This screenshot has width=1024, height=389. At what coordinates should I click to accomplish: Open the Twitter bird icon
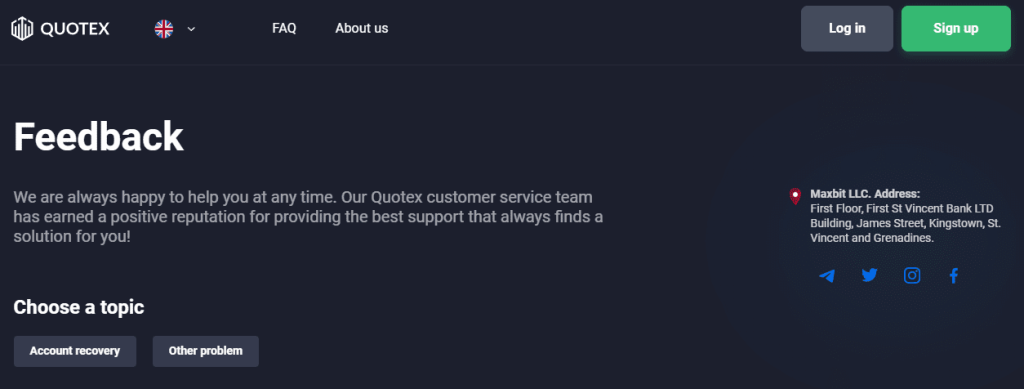869,275
